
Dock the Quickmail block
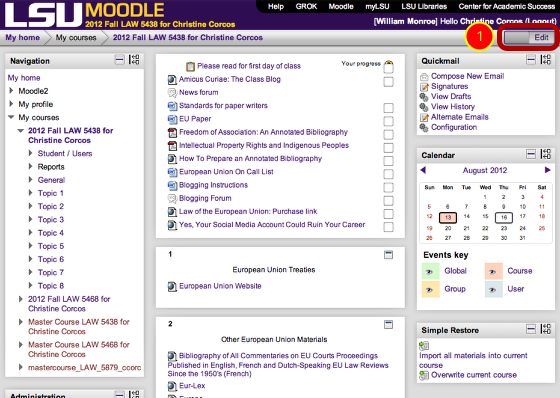546,60
